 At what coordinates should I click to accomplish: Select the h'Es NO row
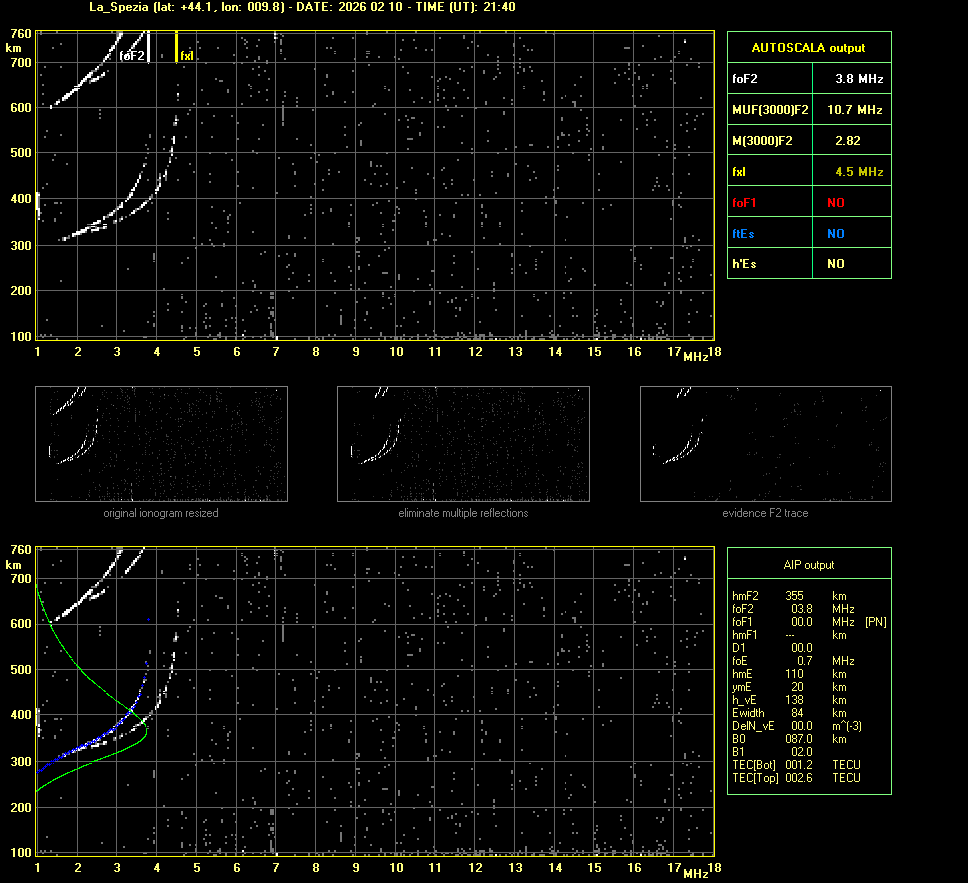coord(808,264)
